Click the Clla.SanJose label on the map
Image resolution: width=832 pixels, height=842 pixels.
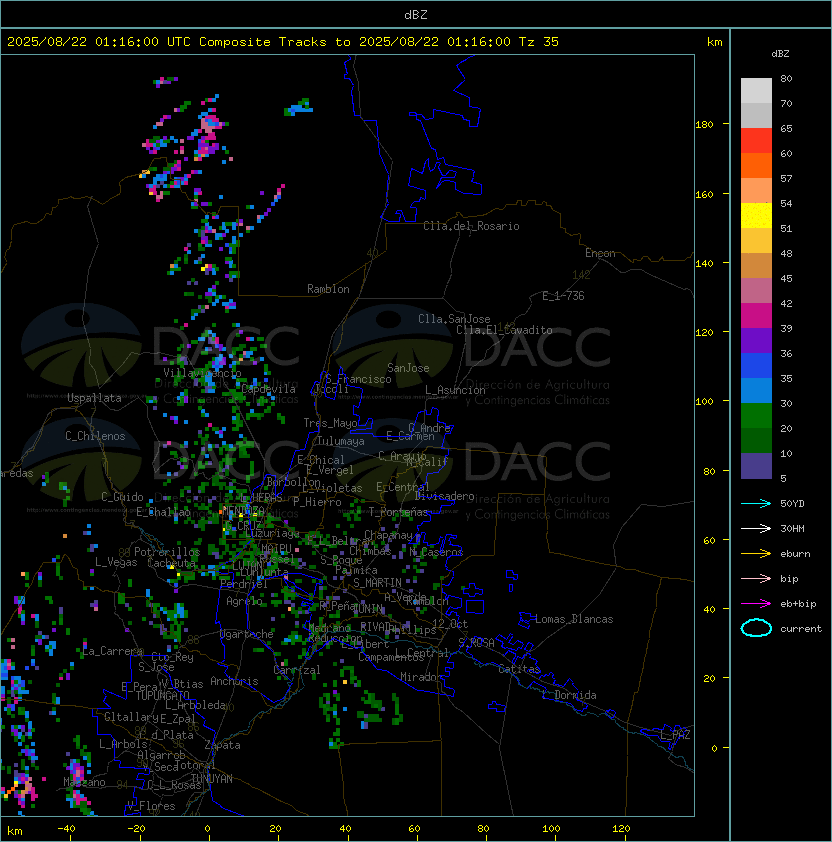(454, 319)
